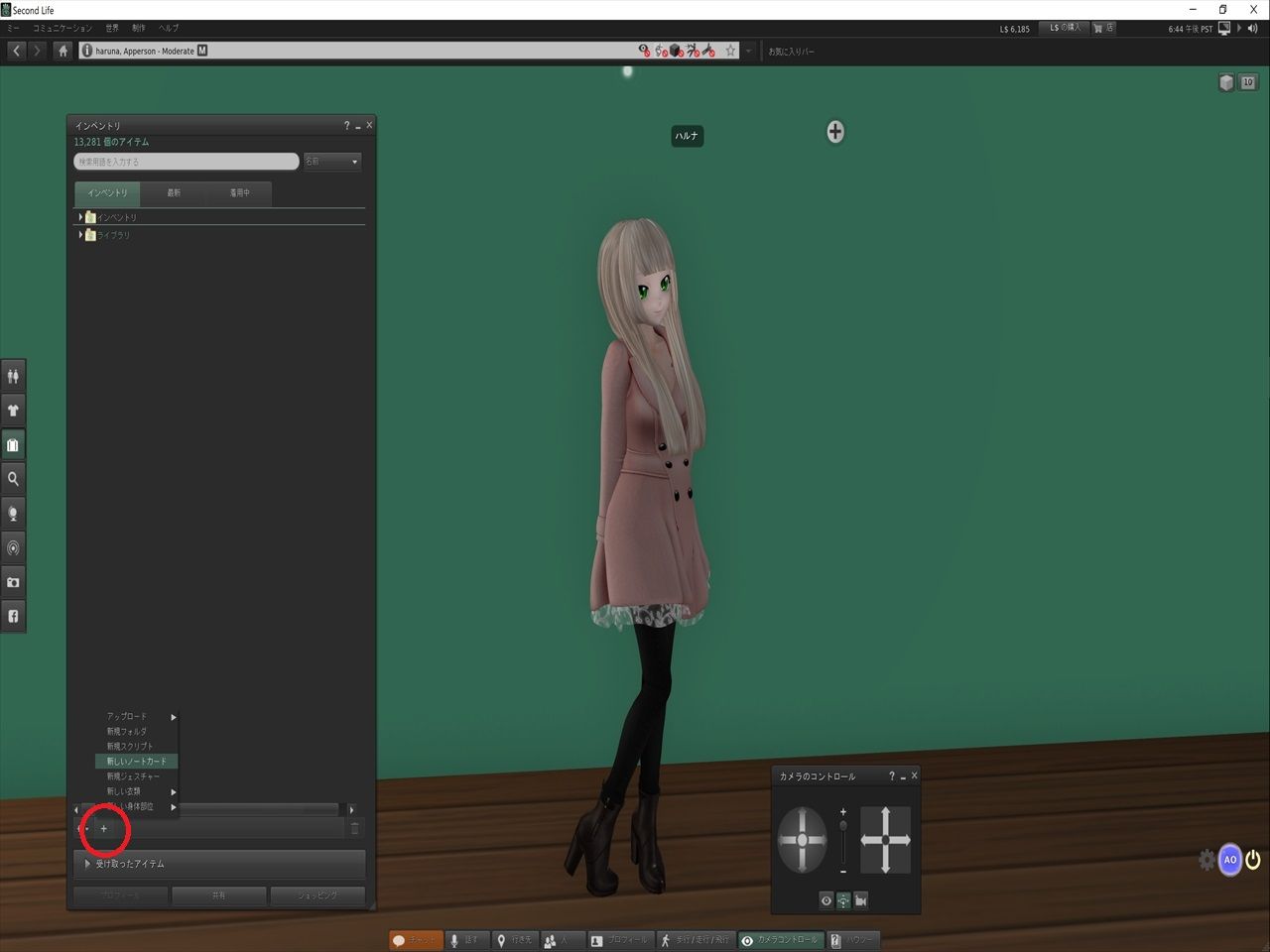Open the avatar chooser icon in left sidebar
This screenshot has width=1270, height=952.
(13, 376)
